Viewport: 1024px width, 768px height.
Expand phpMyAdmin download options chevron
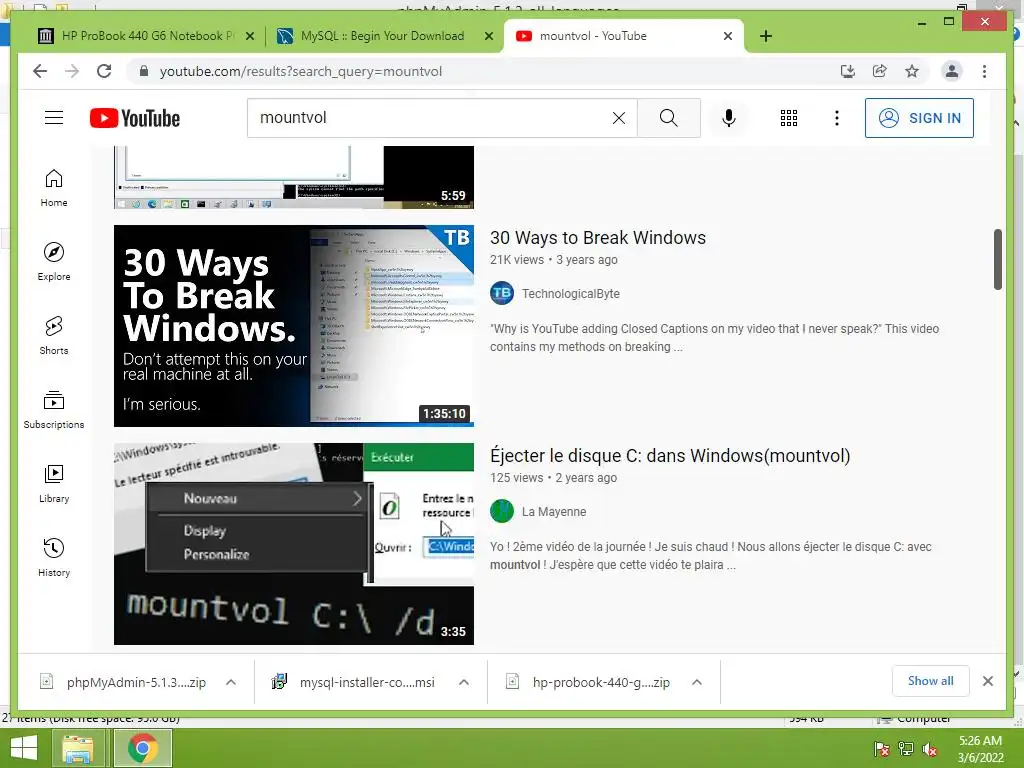pos(231,682)
